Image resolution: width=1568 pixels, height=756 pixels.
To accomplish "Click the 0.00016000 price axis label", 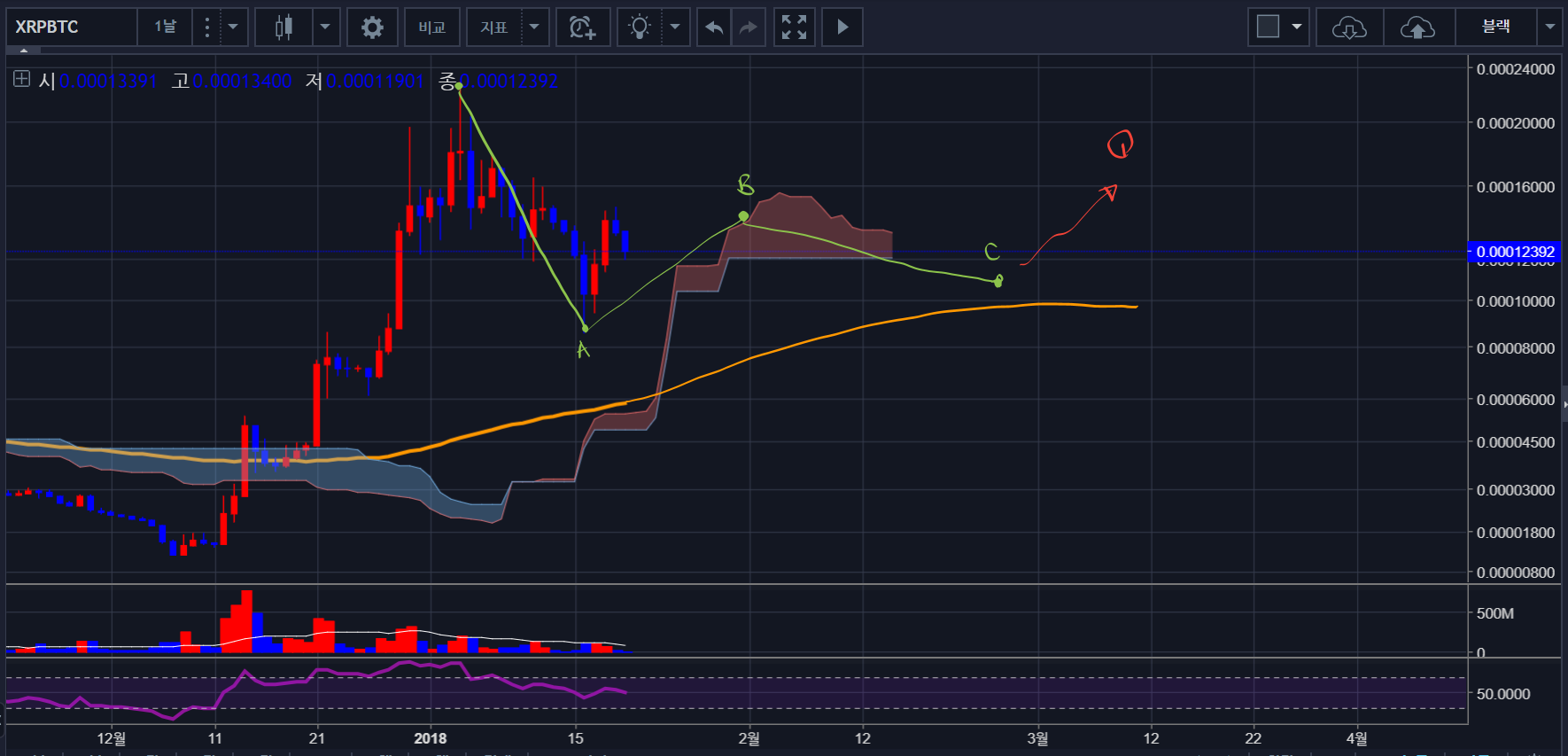I will [1515, 187].
